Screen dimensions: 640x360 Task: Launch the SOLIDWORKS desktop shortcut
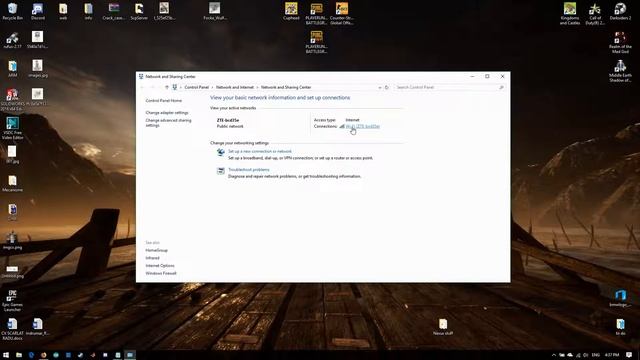coord(12,100)
